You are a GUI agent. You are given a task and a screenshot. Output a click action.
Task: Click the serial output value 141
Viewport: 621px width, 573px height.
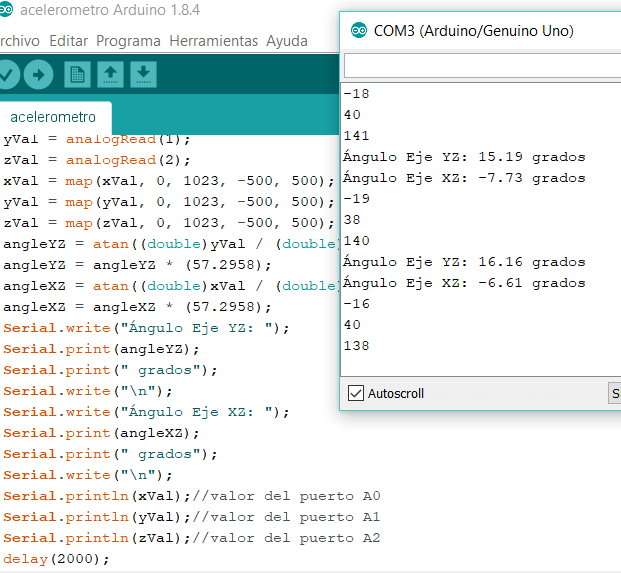(356, 136)
